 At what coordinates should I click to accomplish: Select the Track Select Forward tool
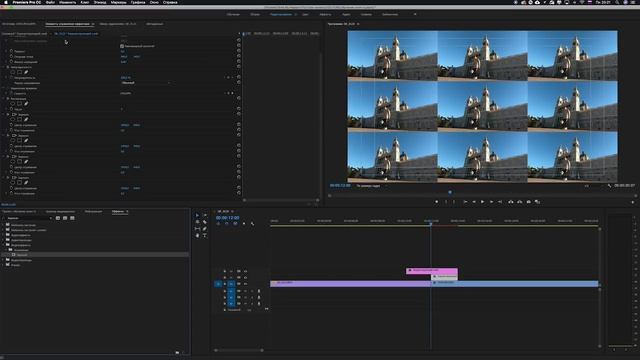pos(204,215)
